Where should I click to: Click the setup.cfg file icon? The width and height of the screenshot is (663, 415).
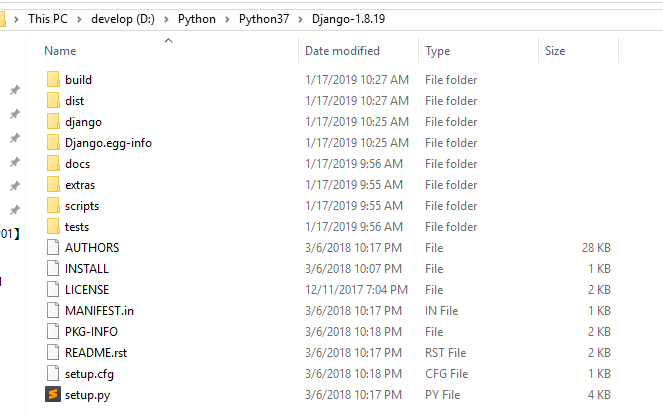click(x=53, y=374)
